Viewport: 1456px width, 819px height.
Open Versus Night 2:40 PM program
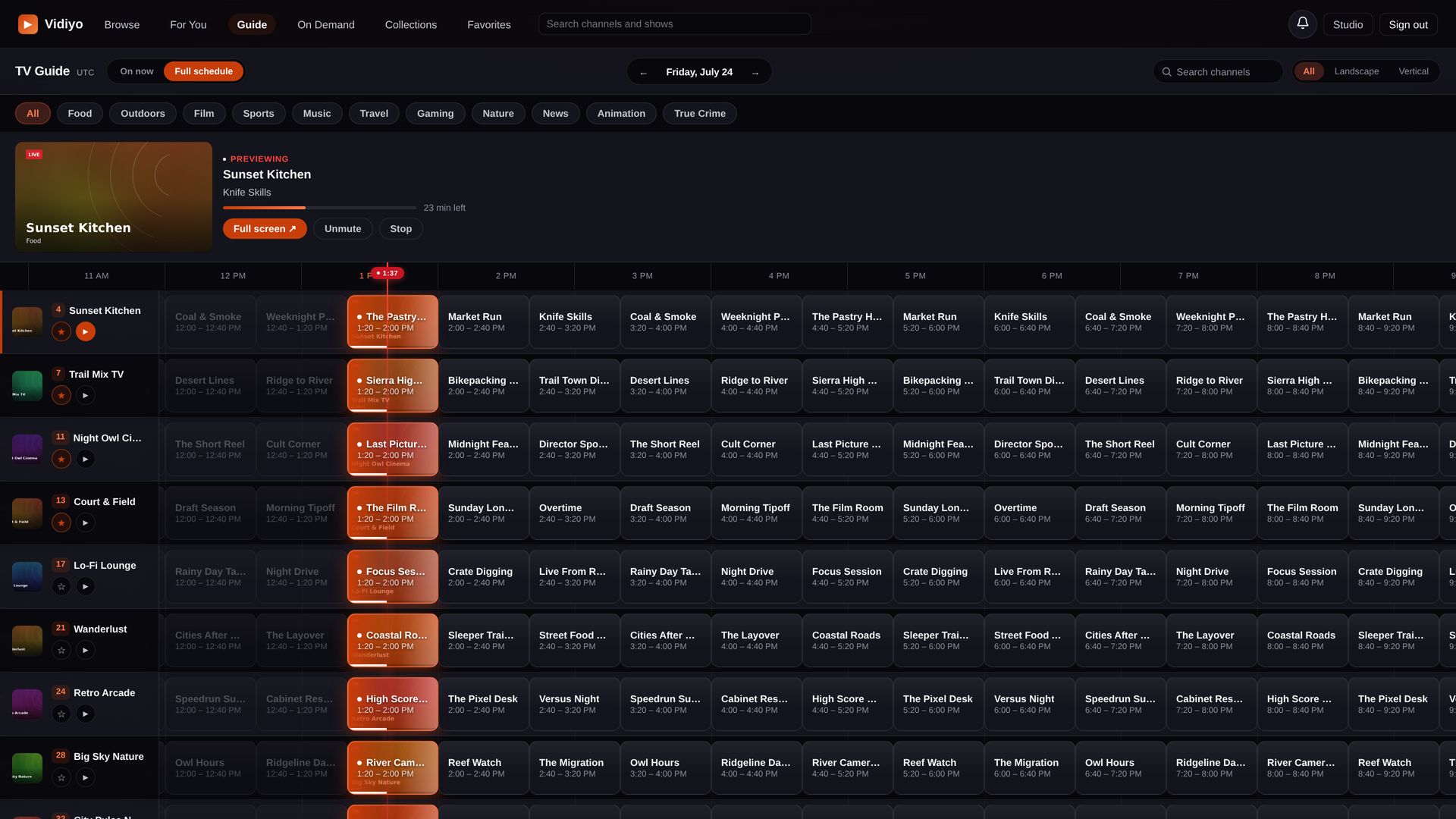(x=574, y=704)
